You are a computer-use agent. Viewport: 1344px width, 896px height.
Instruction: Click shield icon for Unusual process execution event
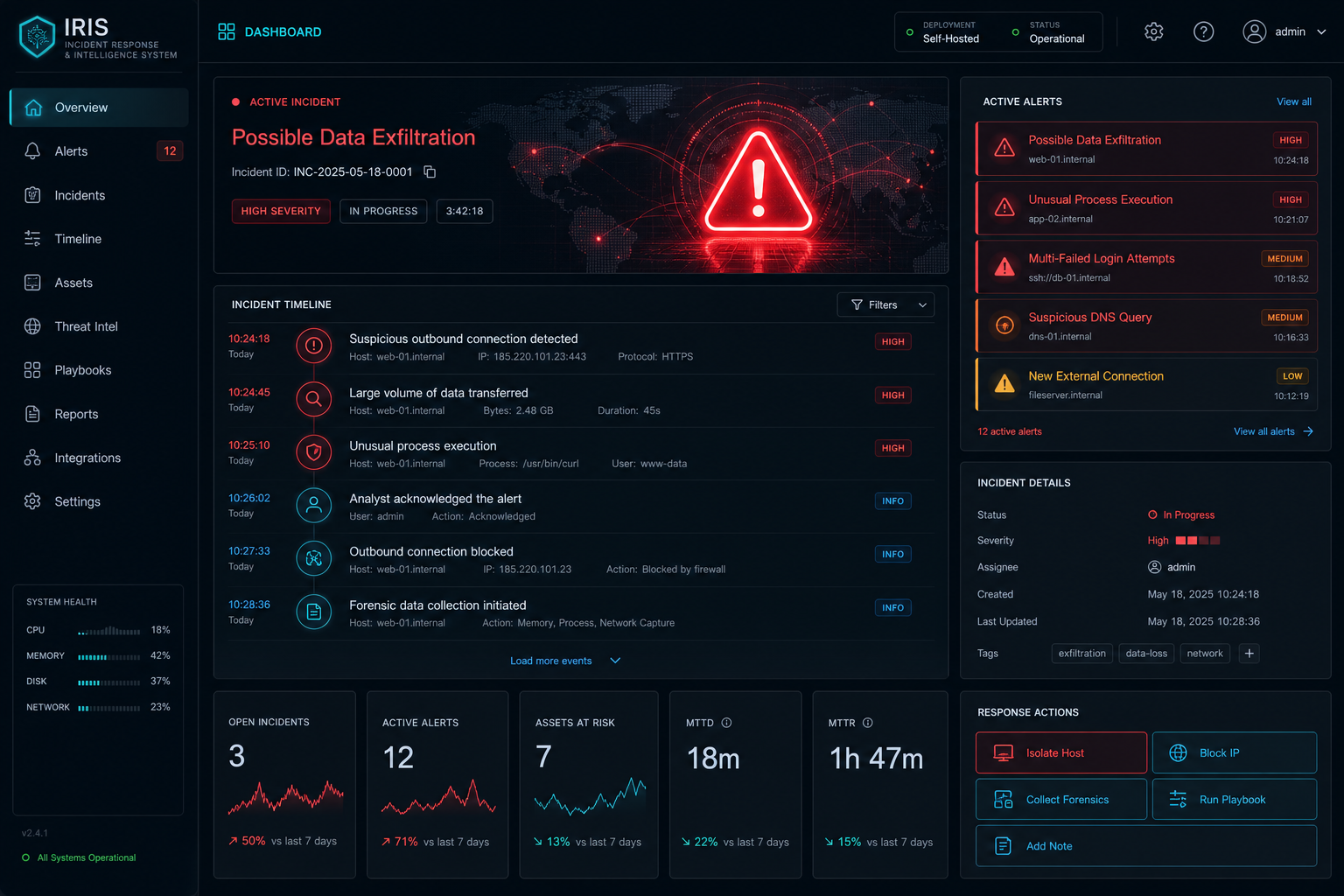click(314, 452)
